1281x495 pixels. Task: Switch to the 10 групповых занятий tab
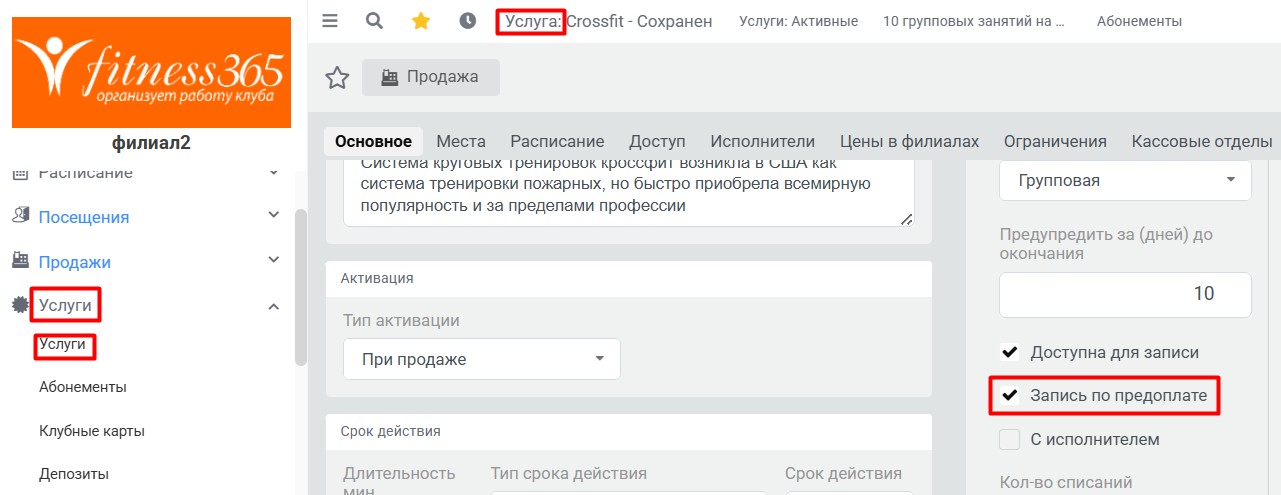click(x=974, y=21)
